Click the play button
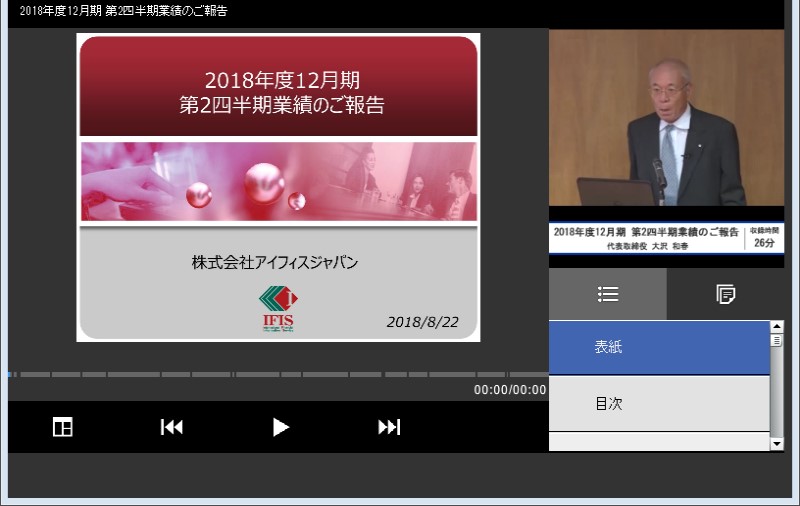Screen dimensions: 800x506 (280, 427)
